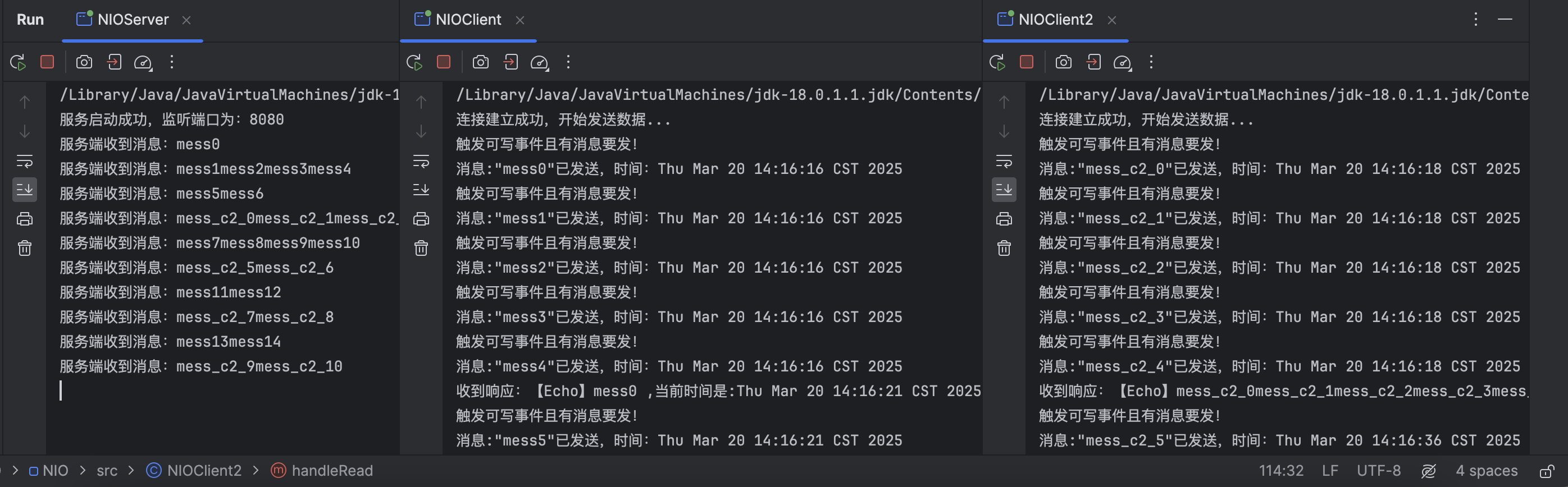Close the NIOServer run tab
The image size is (1568, 487).
[x=187, y=20]
